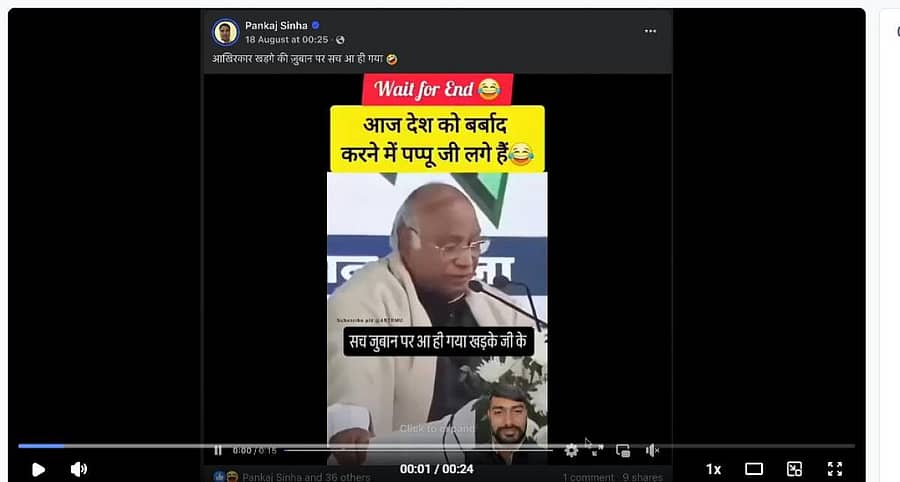900x482 pixels.
Task: Open picture-in-picture with the outer player icon
Action: pos(794,469)
